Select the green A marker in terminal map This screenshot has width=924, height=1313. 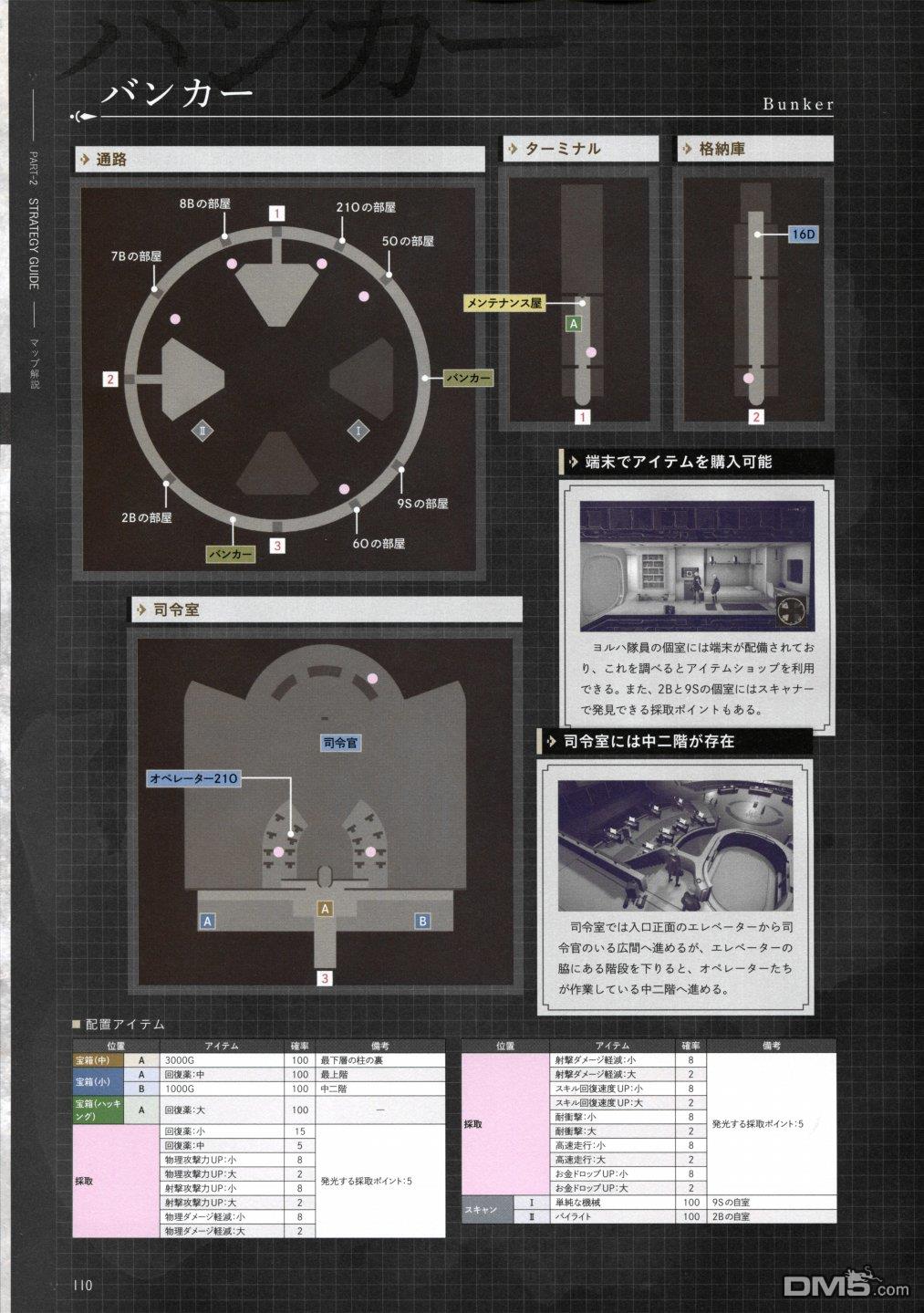(x=573, y=323)
